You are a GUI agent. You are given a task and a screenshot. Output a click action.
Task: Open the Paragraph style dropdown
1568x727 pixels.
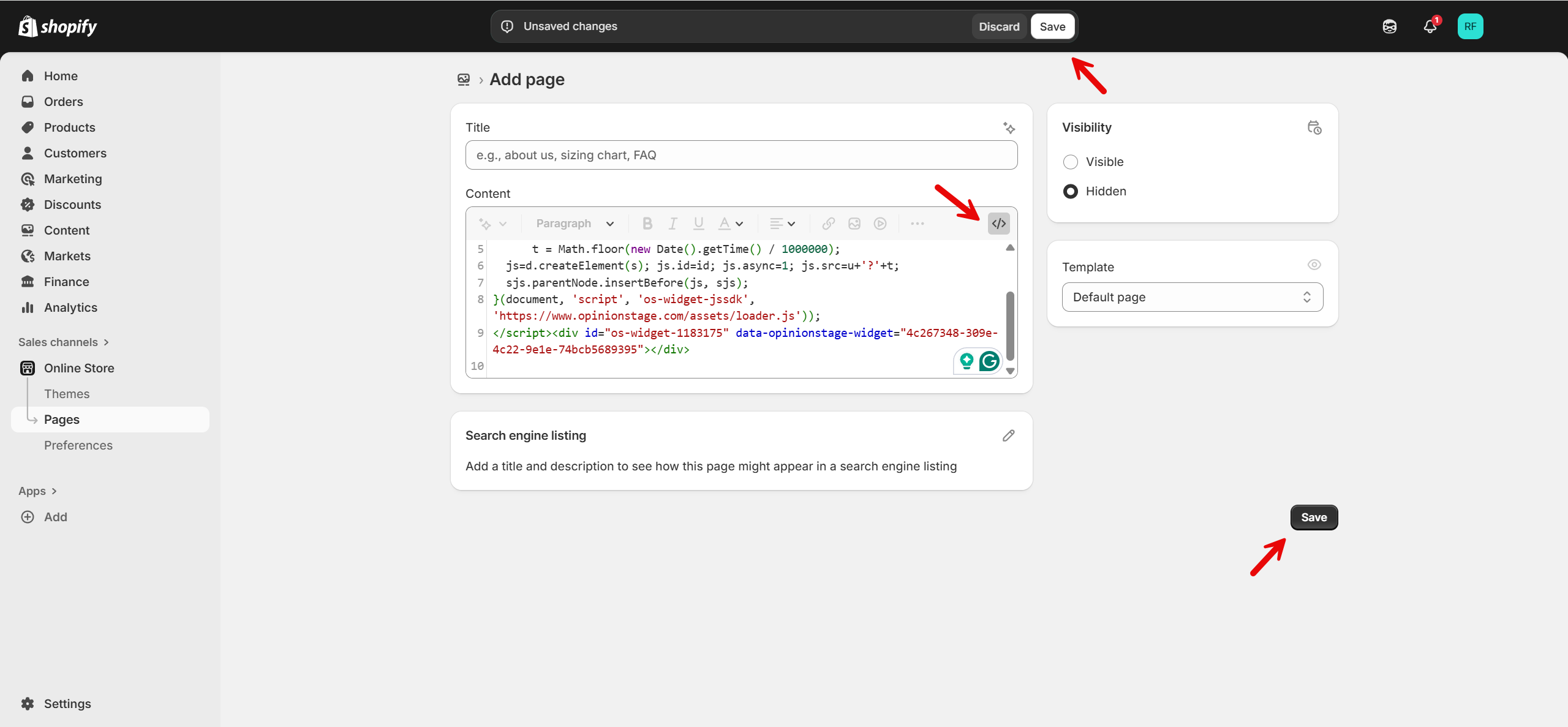(x=575, y=224)
